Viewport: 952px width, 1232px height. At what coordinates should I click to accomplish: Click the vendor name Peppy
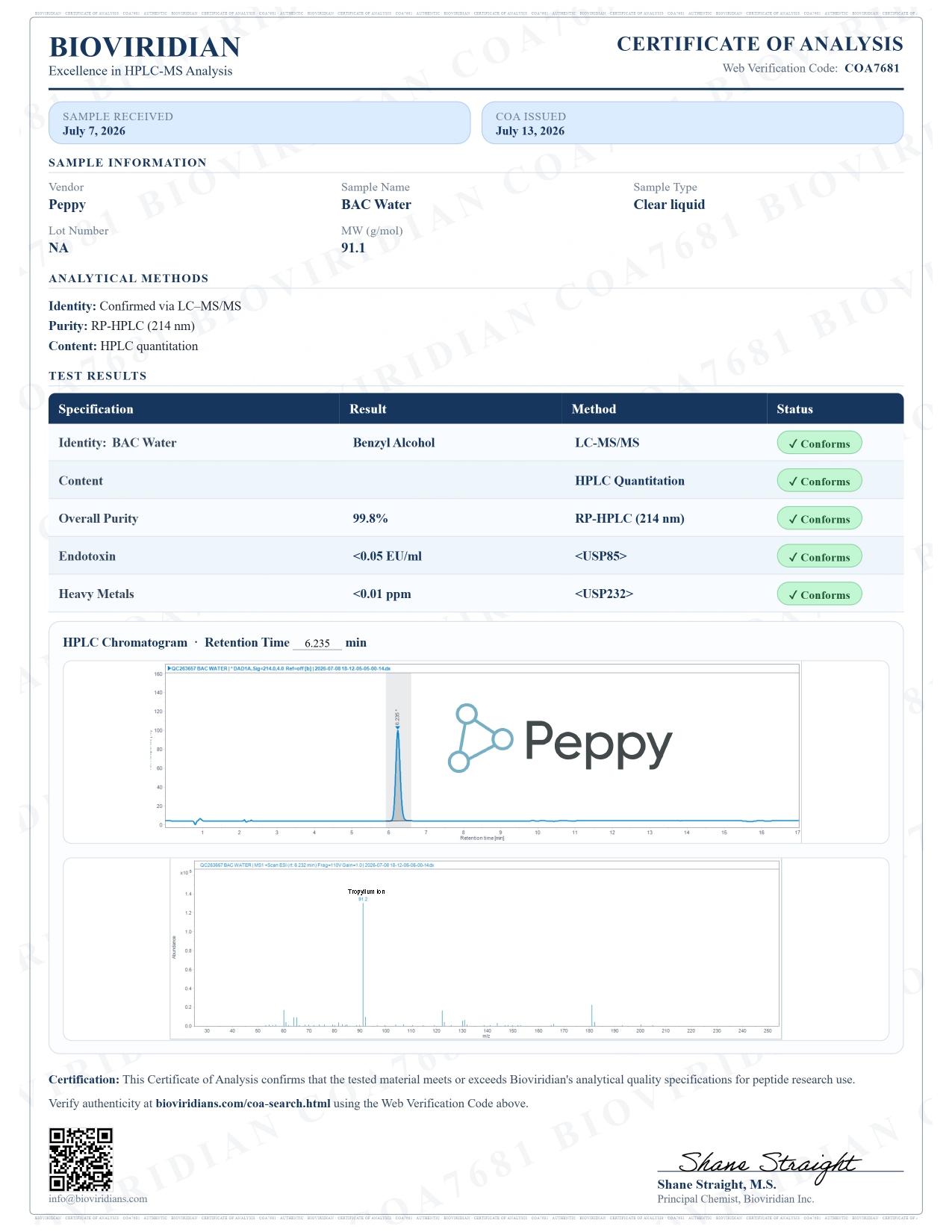click(67, 205)
